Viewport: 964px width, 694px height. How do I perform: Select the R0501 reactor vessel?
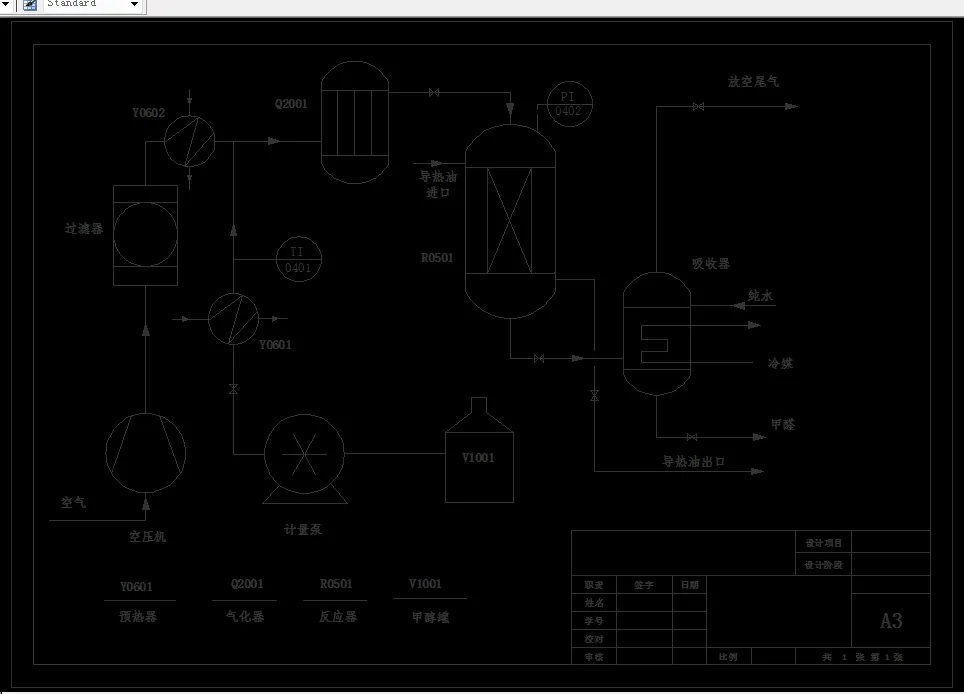(x=510, y=221)
